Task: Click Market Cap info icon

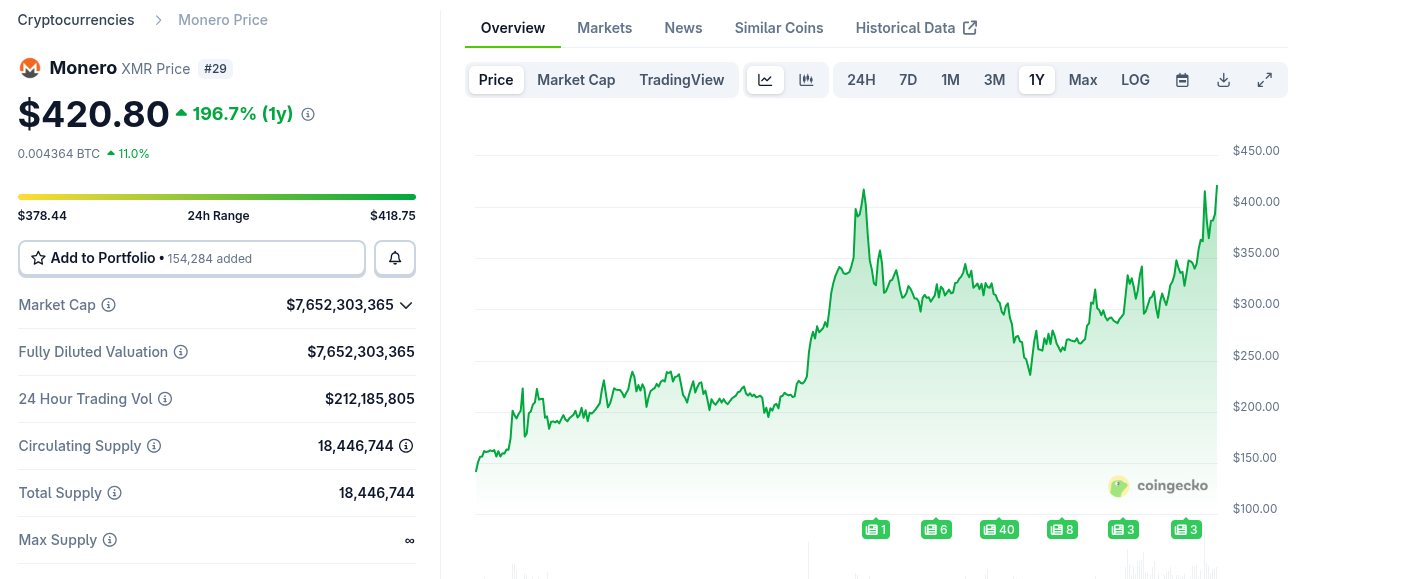Action: tap(109, 305)
